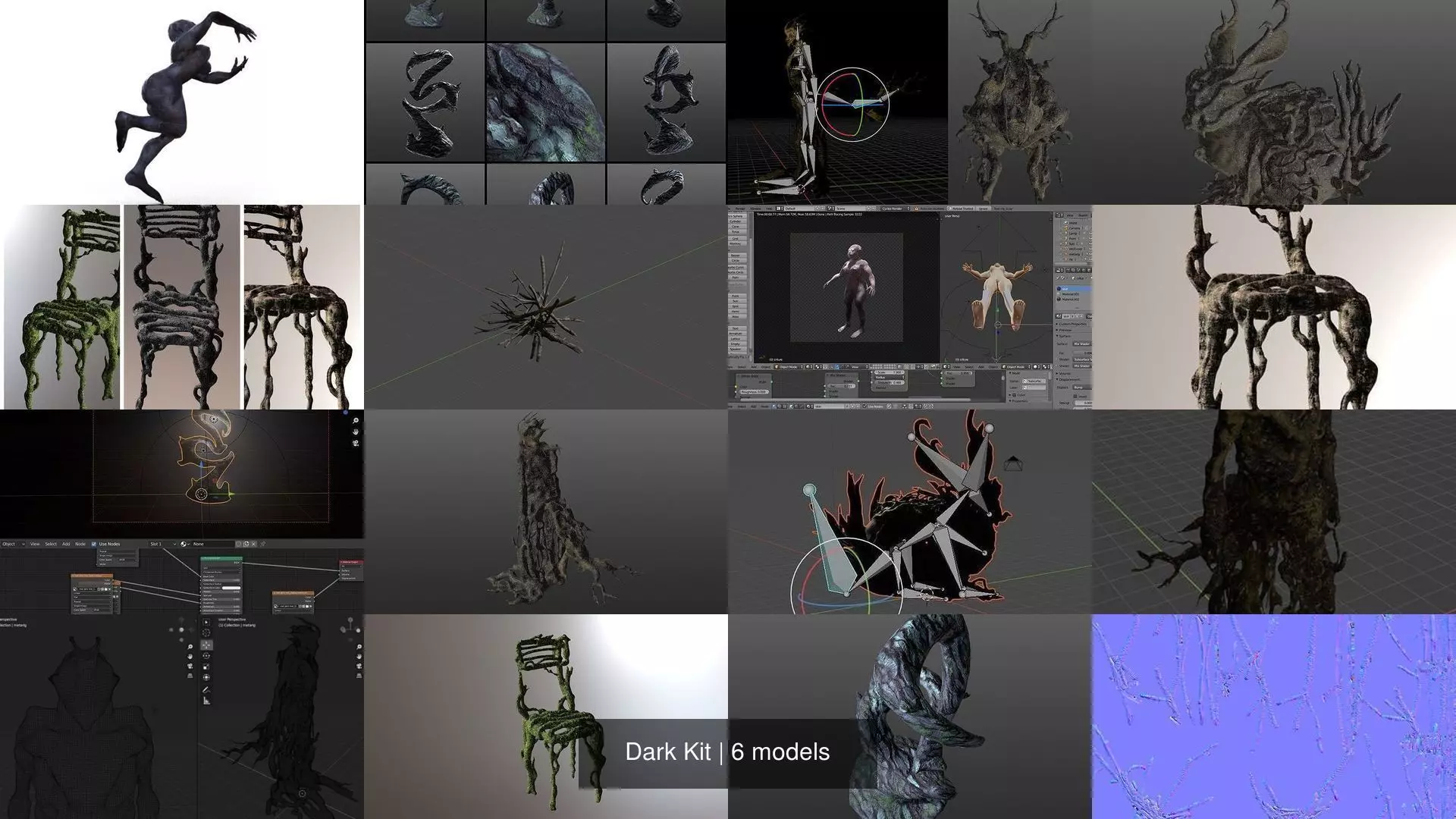Screen dimensions: 1456x819
Task: Open the purple normal map texture thumbnail
Action: [x=1274, y=717]
